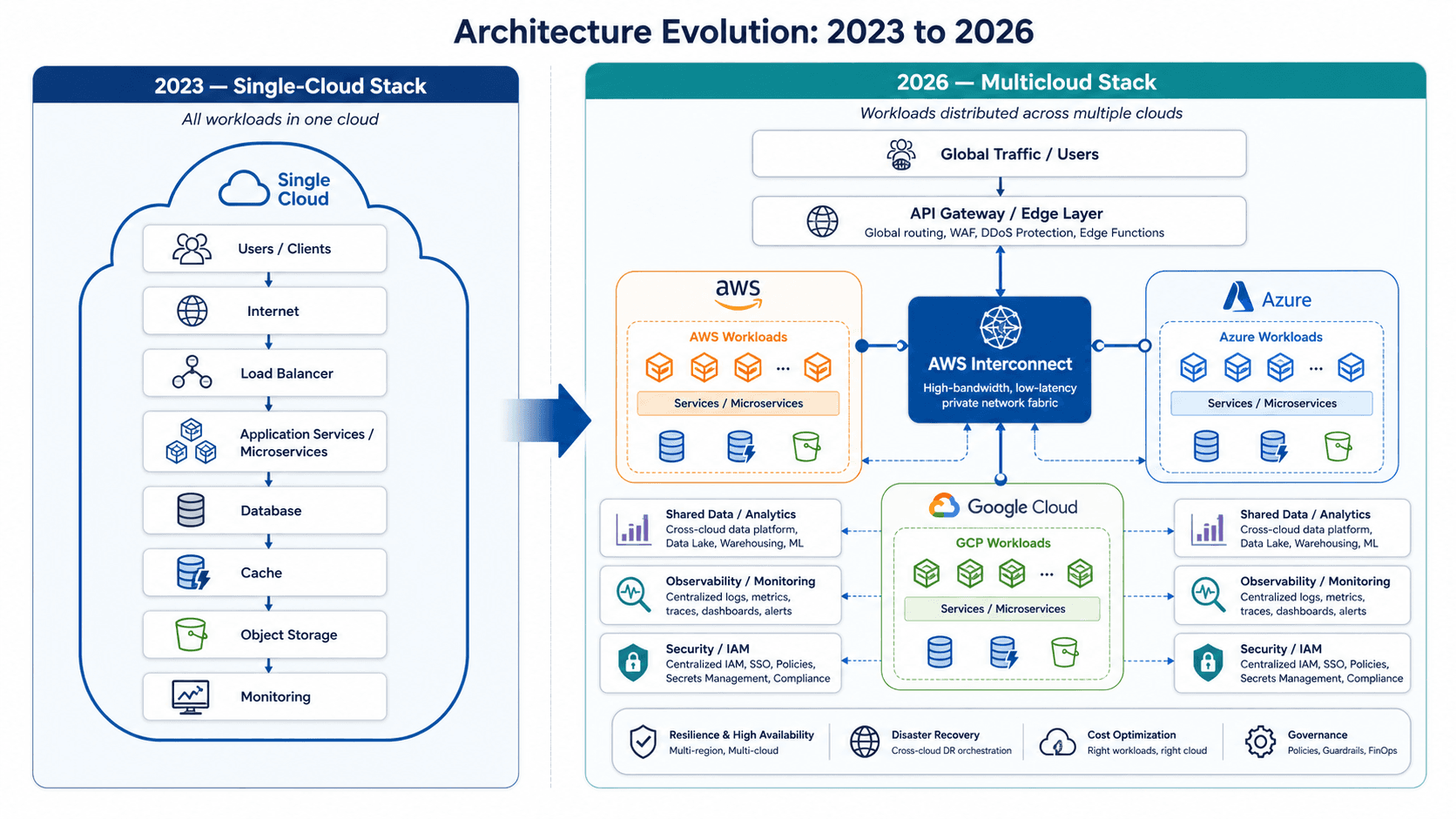Click the "Azure Workloads" label

click(1271, 337)
